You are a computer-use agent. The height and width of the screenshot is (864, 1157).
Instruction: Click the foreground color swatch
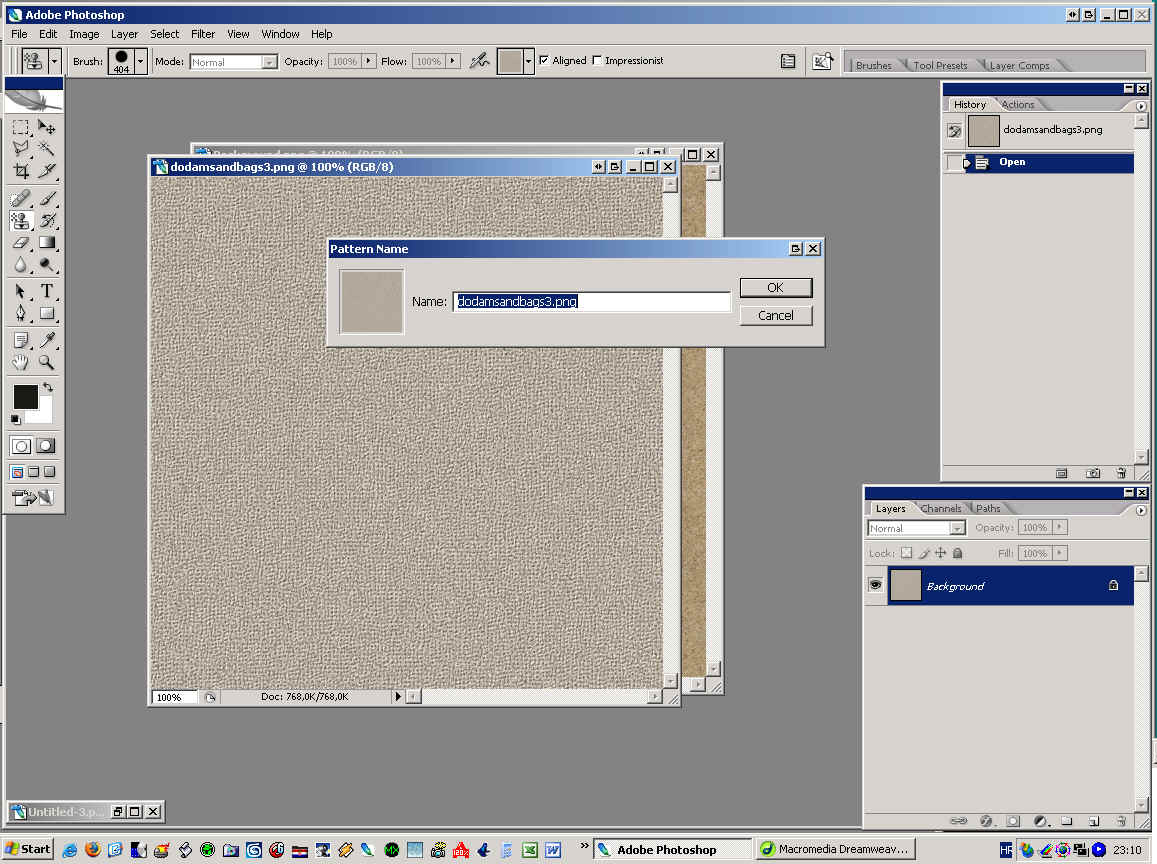(25, 396)
